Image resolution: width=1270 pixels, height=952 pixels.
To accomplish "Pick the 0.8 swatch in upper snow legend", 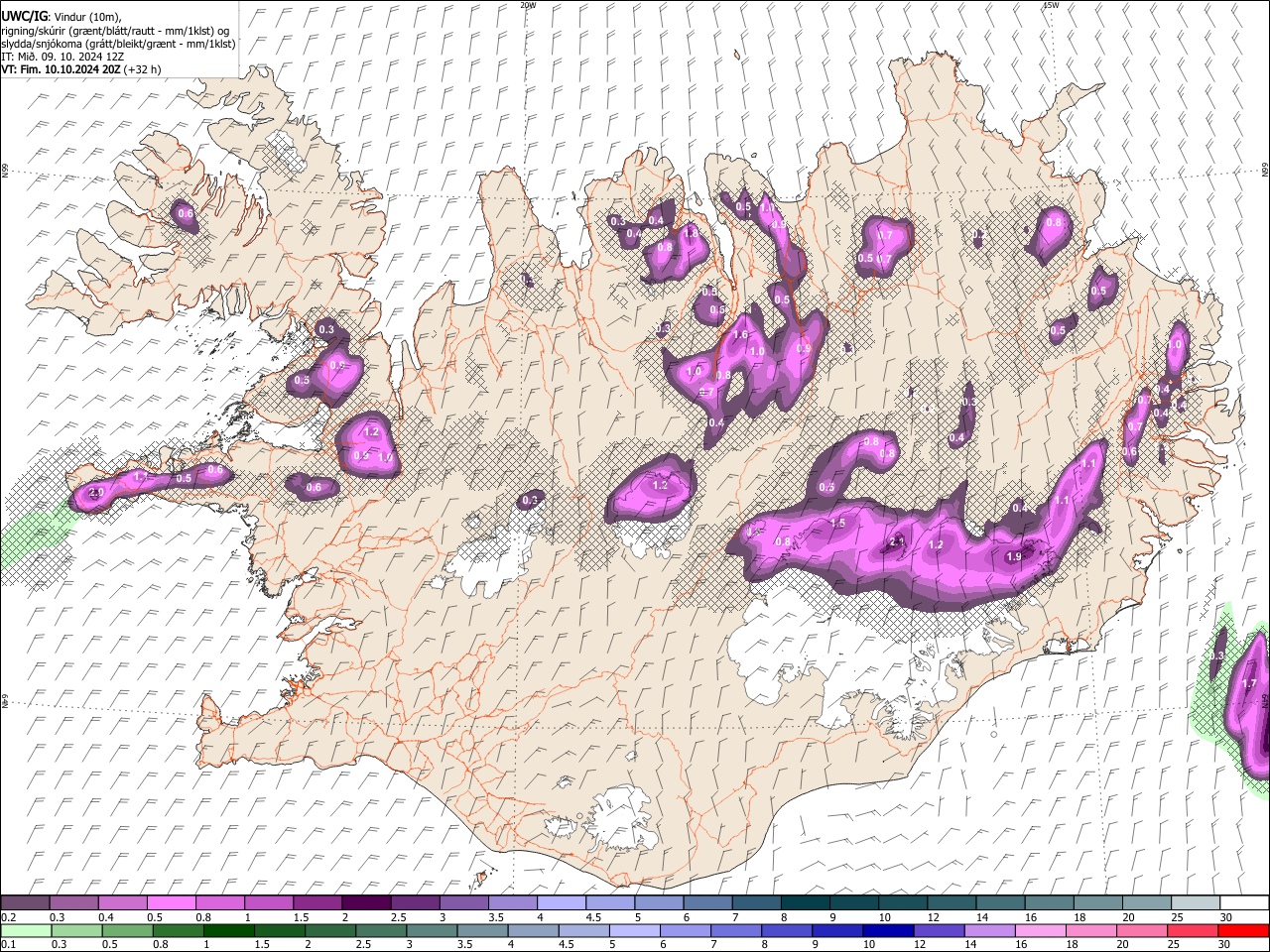I will 219,902.
